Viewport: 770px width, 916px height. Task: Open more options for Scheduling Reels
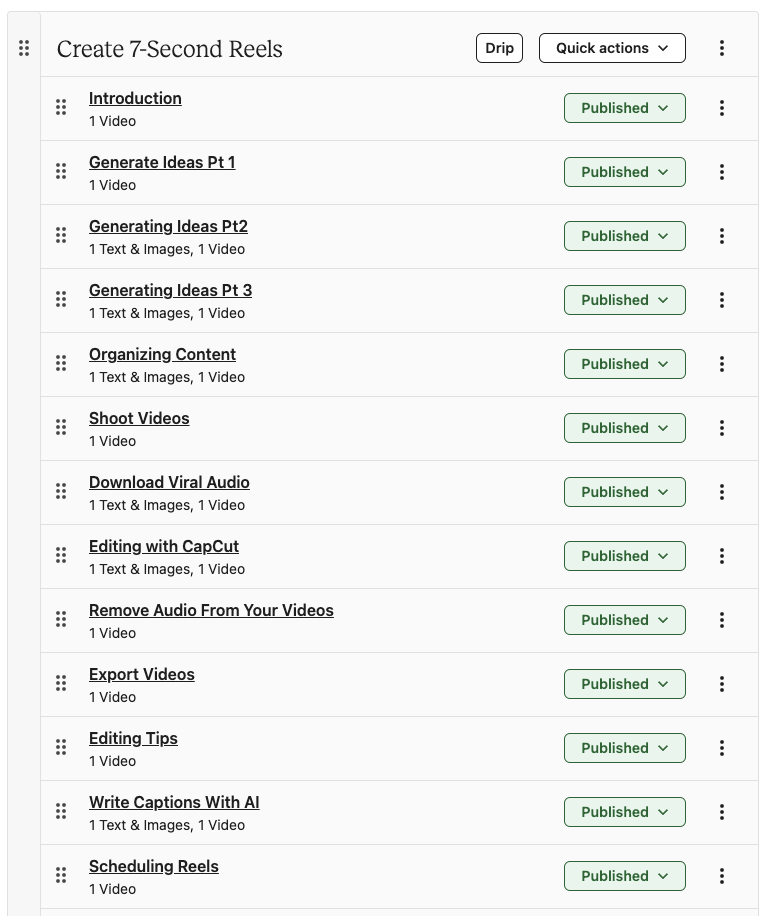coord(722,876)
